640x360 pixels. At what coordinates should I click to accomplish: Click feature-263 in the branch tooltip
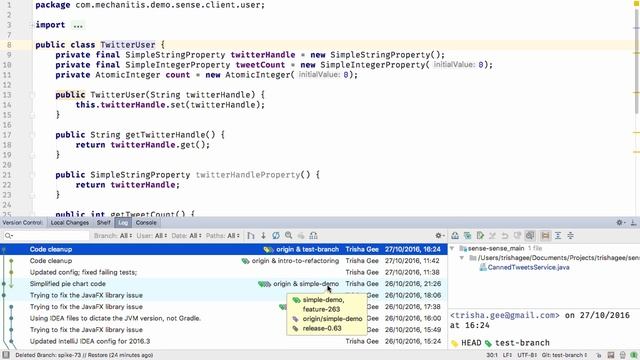point(321,309)
